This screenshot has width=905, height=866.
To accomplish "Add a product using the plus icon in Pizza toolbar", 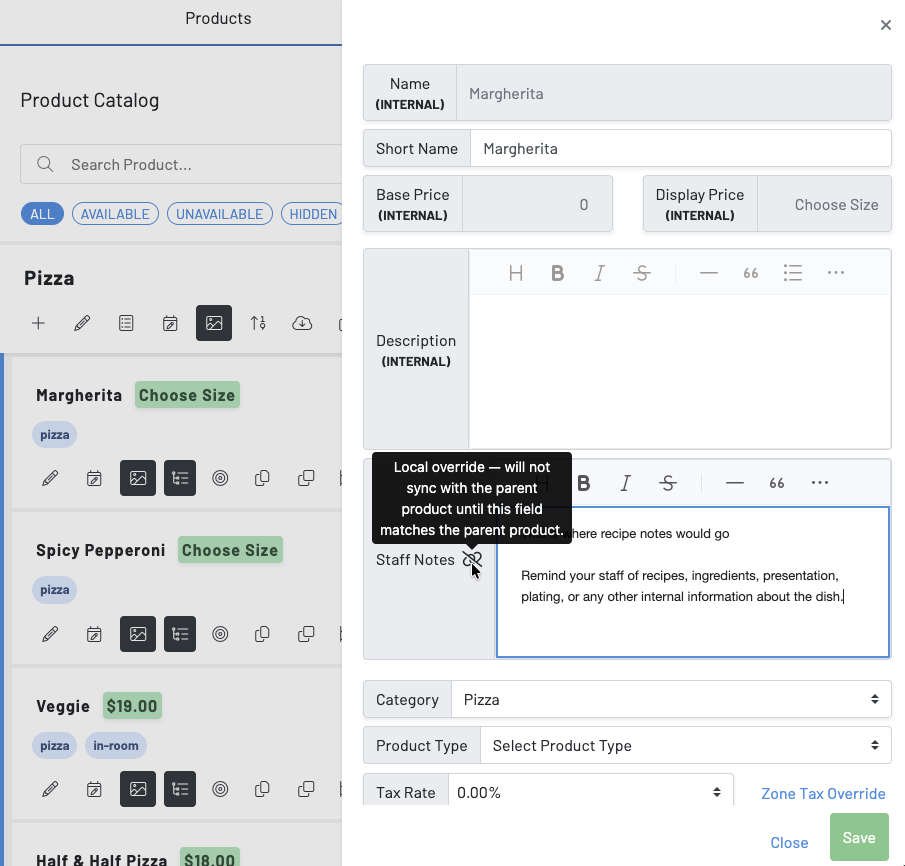I will click(38, 323).
